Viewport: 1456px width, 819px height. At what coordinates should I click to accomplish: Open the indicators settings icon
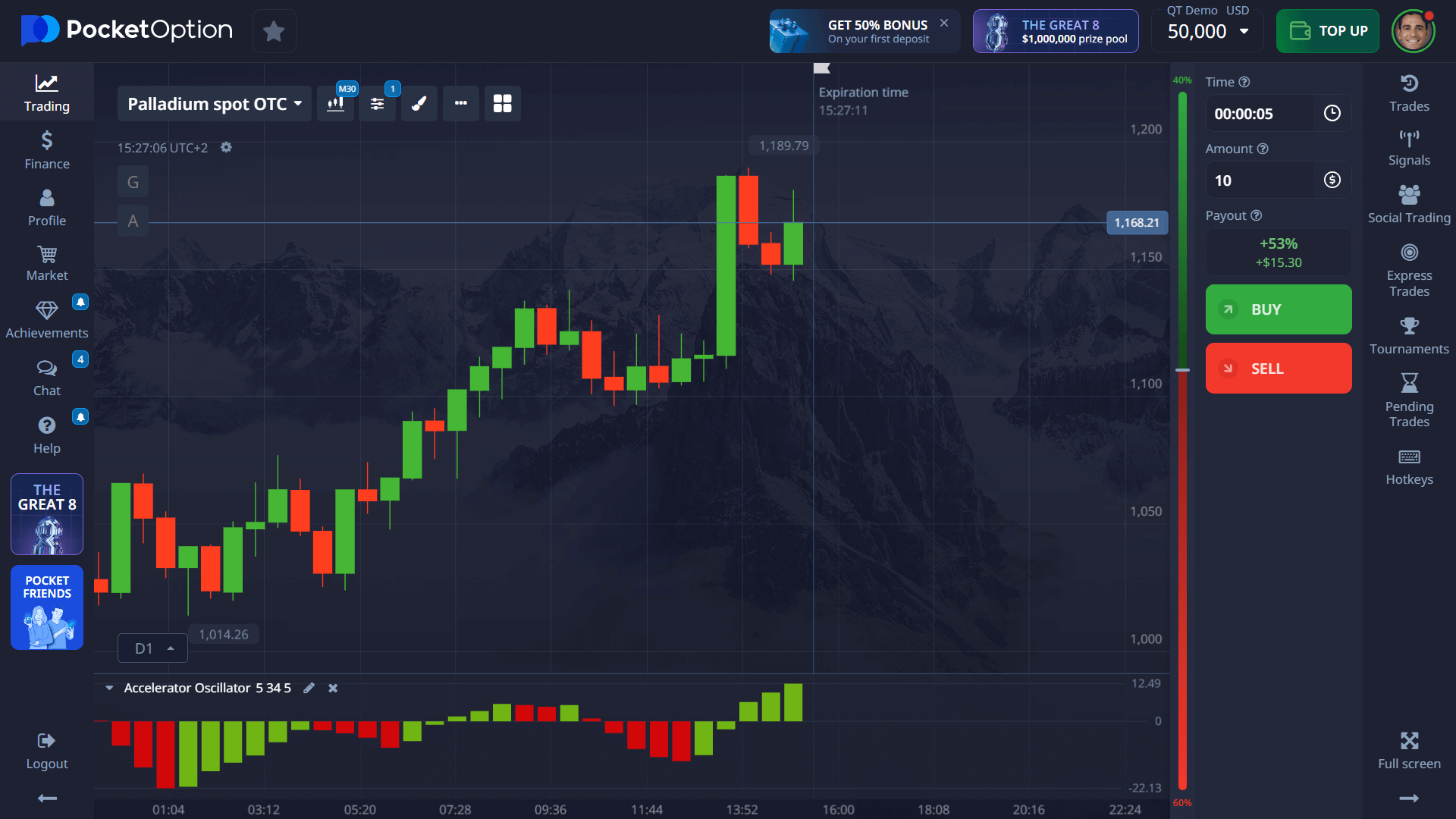pyautogui.click(x=377, y=104)
